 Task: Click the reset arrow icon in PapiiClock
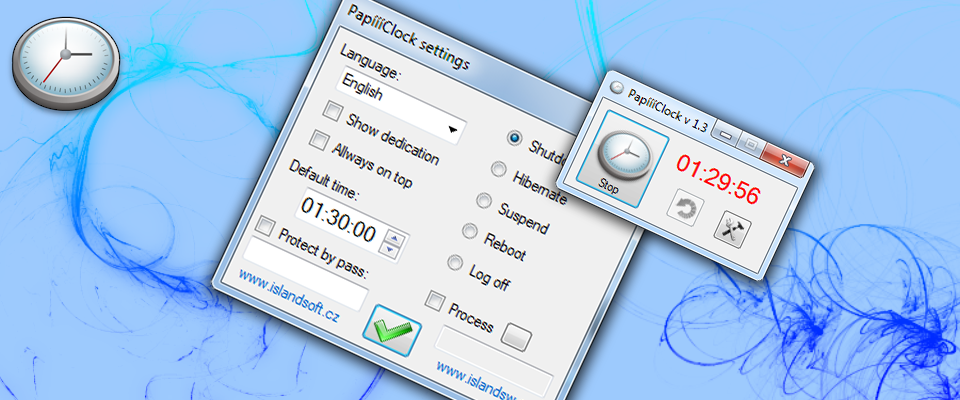685,208
